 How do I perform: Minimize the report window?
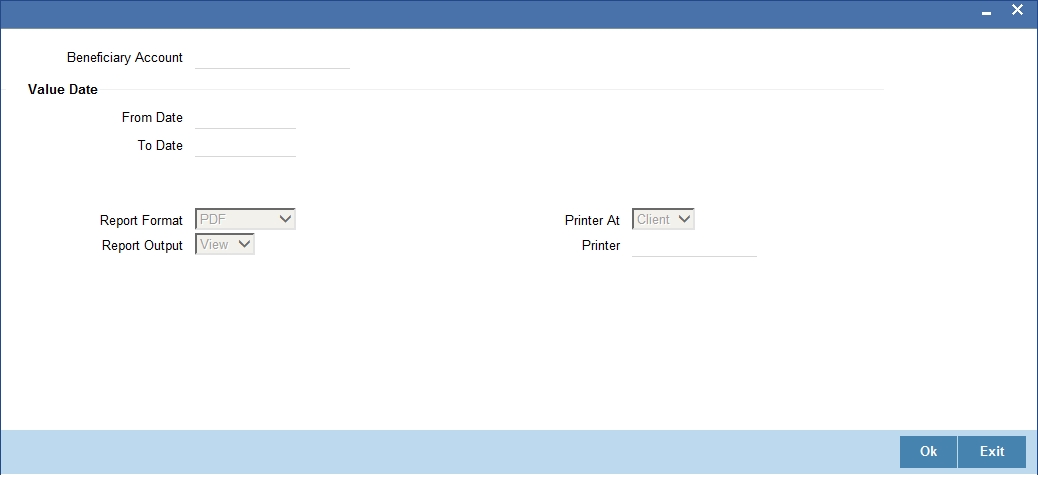coord(986,13)
